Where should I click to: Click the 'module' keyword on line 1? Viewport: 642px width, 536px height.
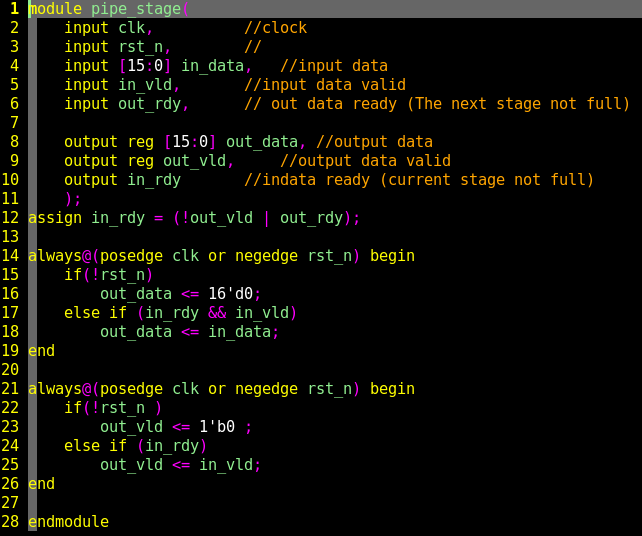pyautogui.click(x=55, y=9)
